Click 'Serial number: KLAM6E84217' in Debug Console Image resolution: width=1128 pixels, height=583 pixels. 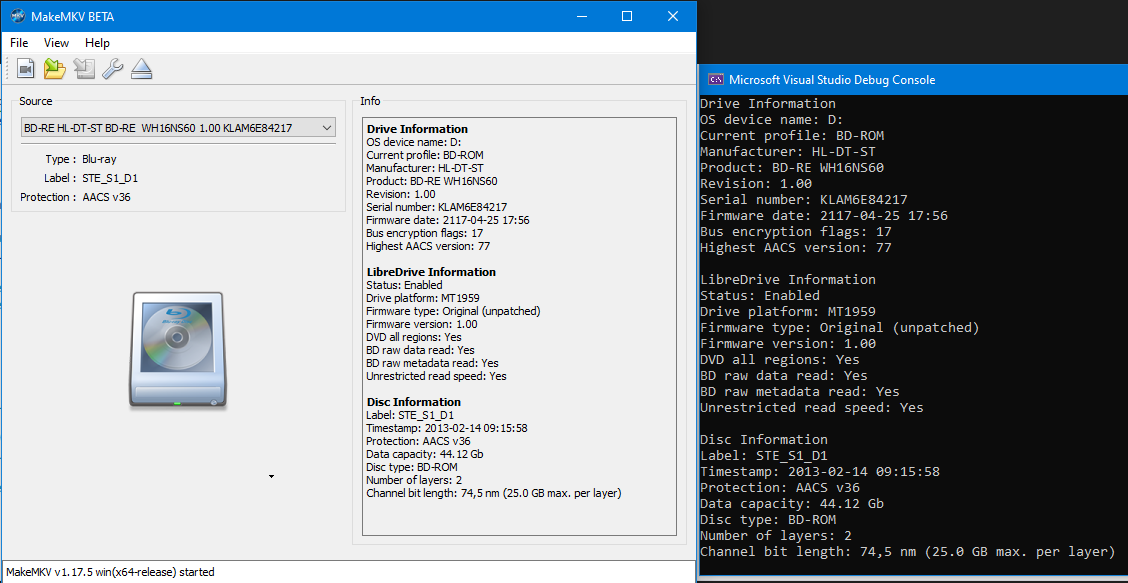click(804, 199)
